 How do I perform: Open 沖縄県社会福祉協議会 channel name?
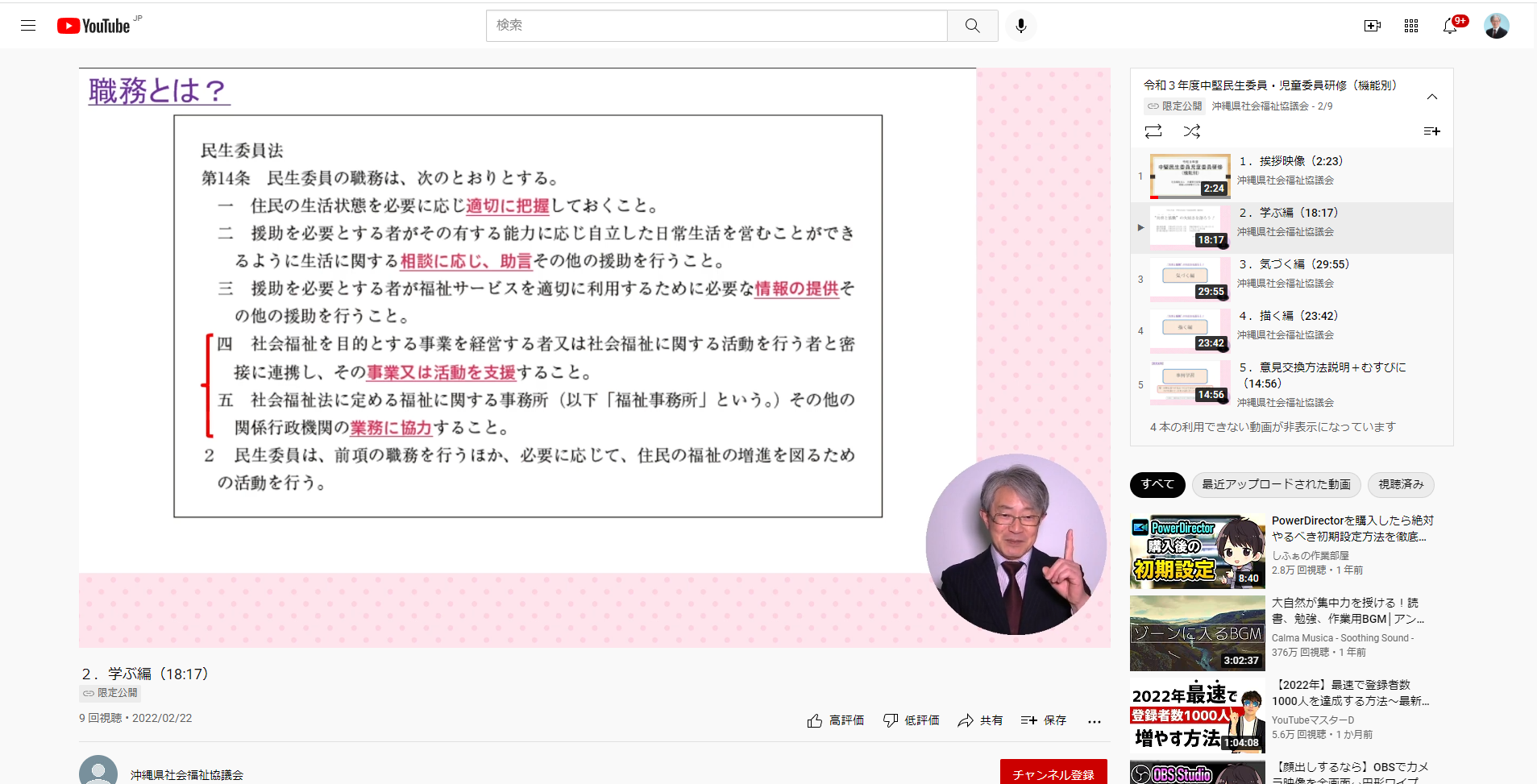[x=187, y=774]
